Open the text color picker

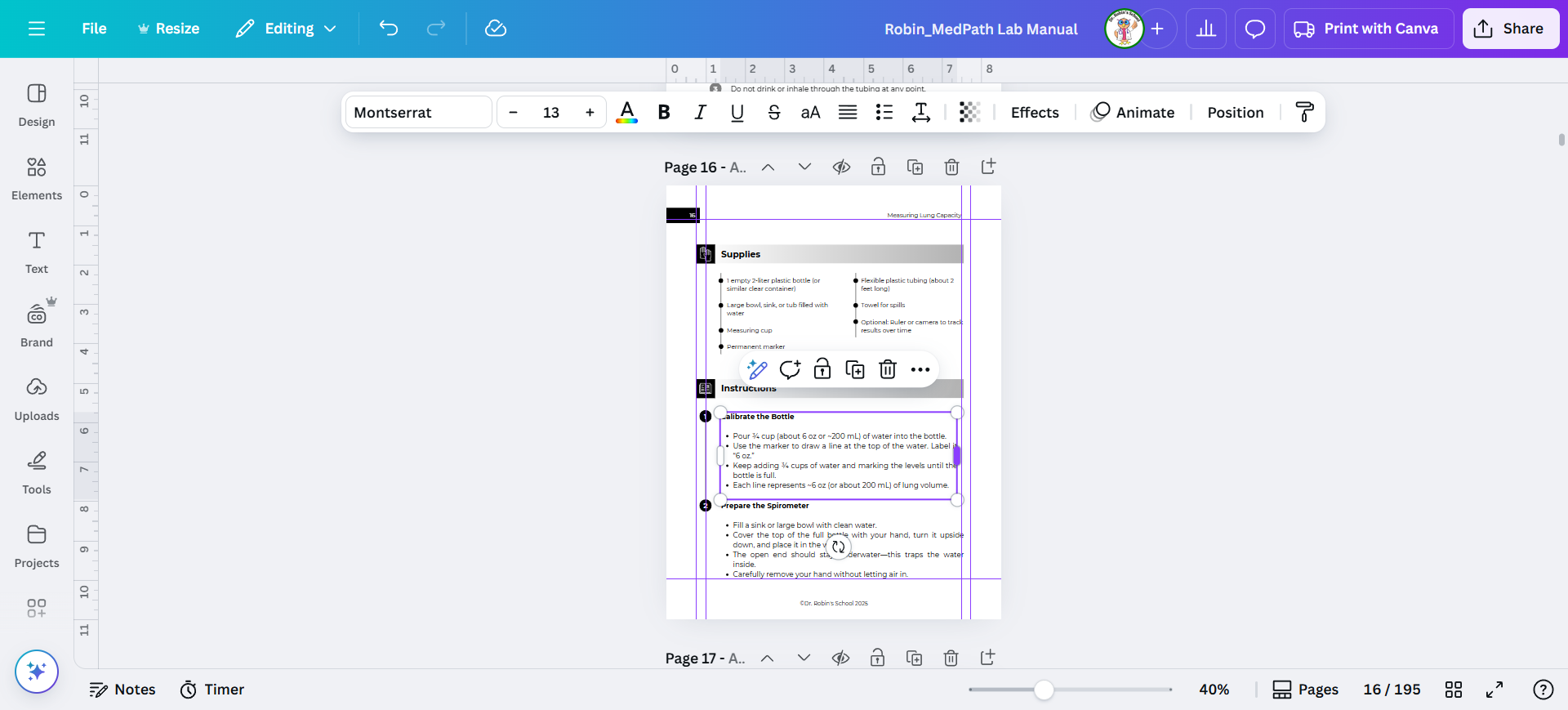click(x=626, y=113)
